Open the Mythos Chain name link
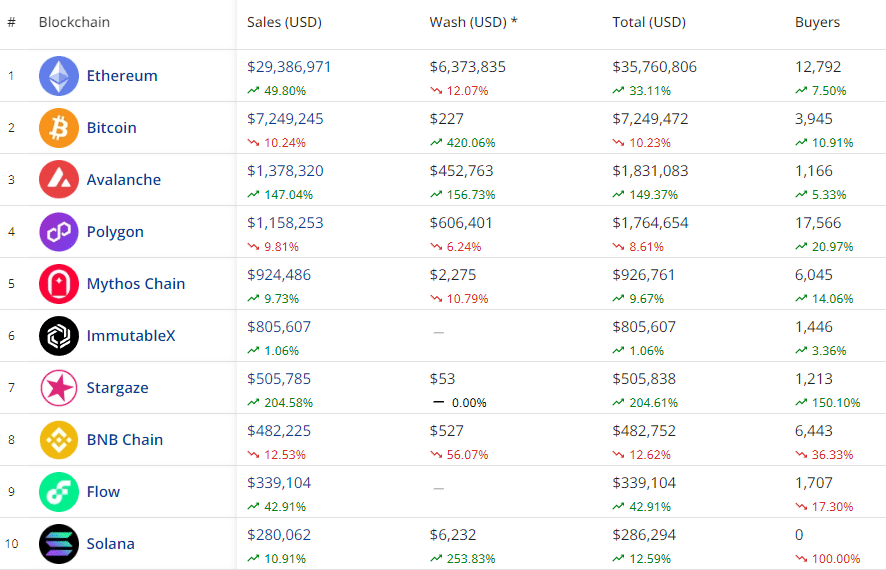 pos(136,284)
